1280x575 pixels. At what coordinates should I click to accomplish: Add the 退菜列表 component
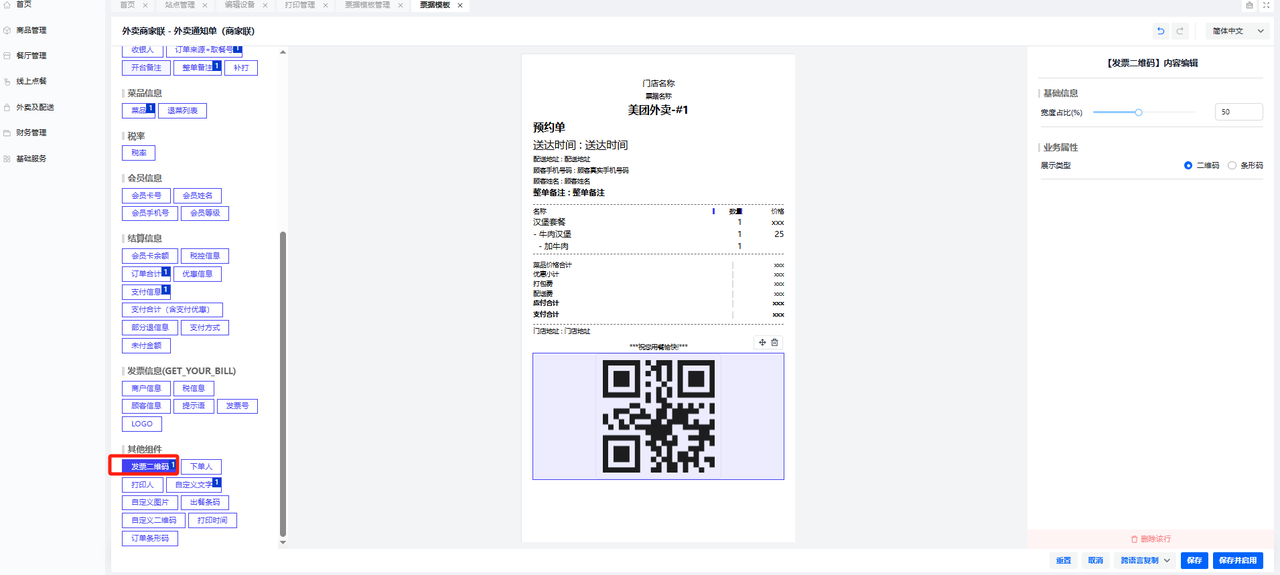[x=182, y=110]
